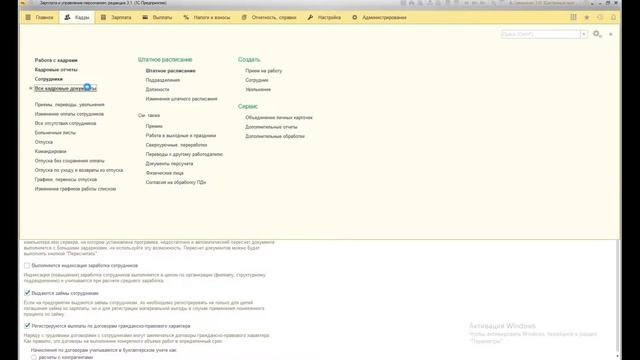Open Работа в выходные и праздники
This screenshot has height=360, width=640.
click(181, 135)
